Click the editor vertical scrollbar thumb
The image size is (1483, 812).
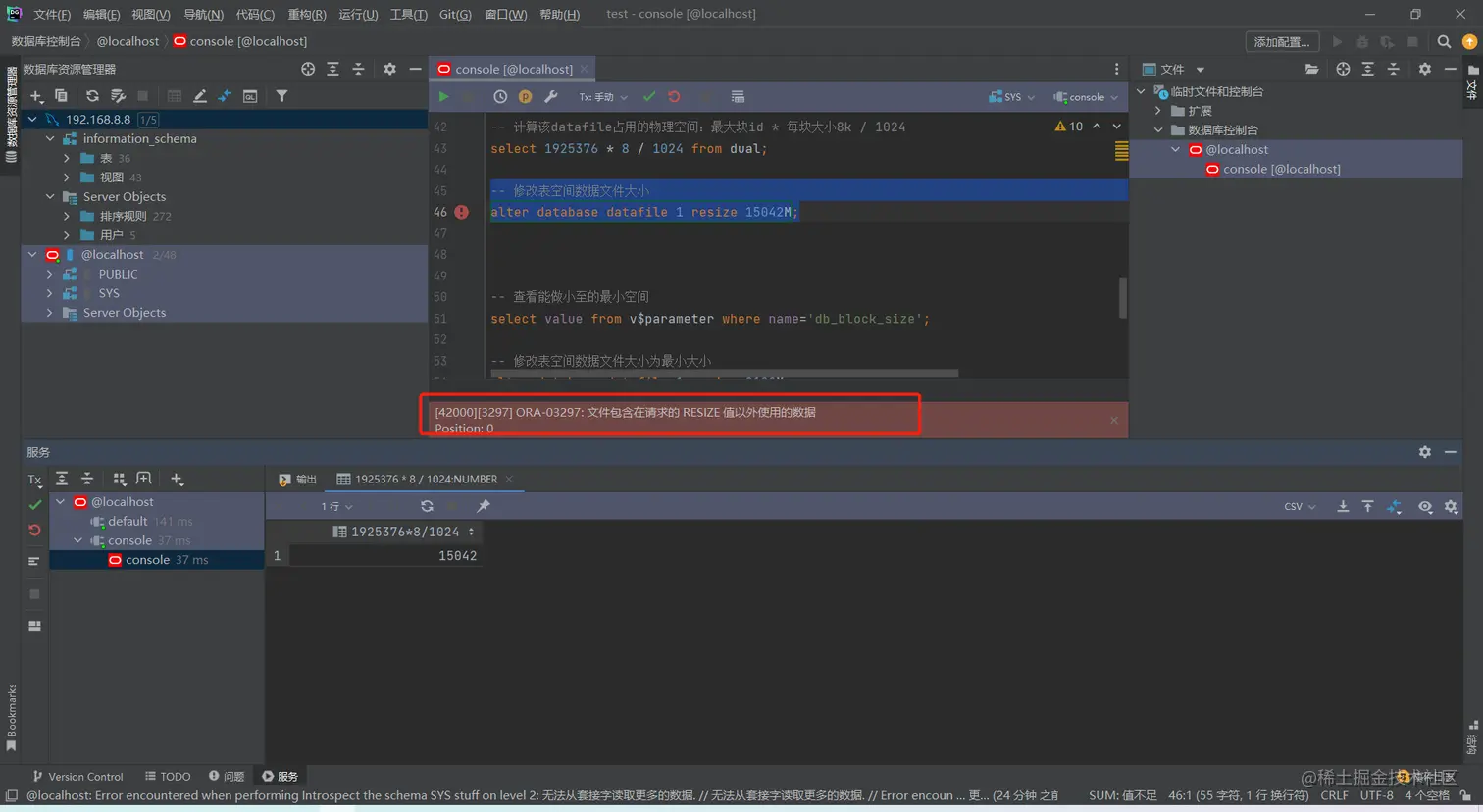(1123, 297)
